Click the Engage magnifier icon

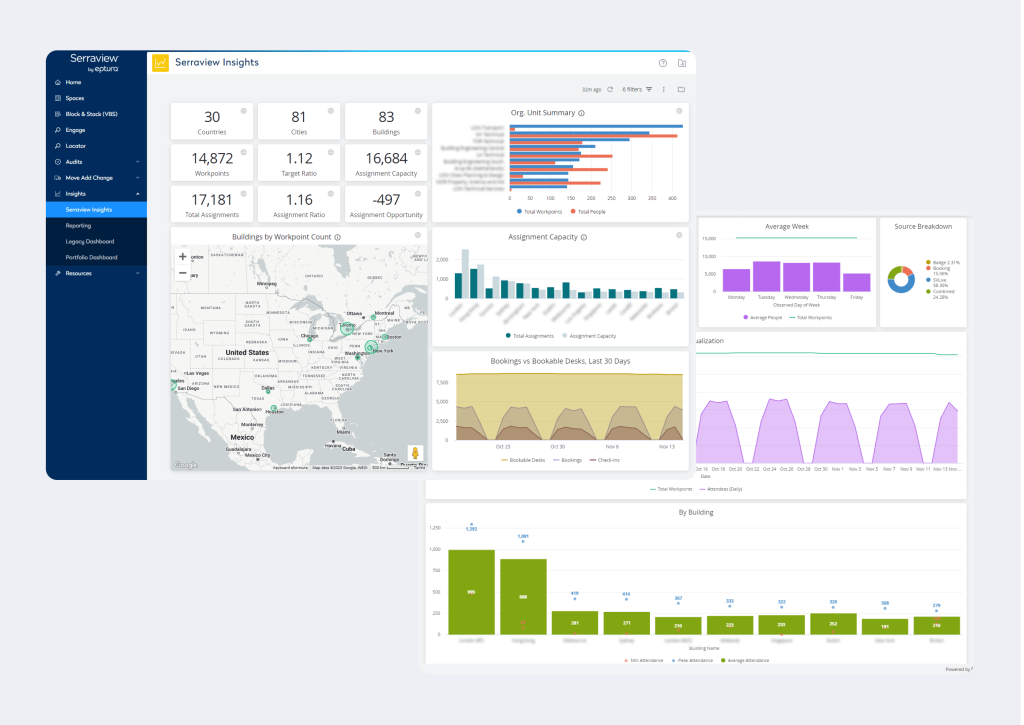(x=58, y=130)
